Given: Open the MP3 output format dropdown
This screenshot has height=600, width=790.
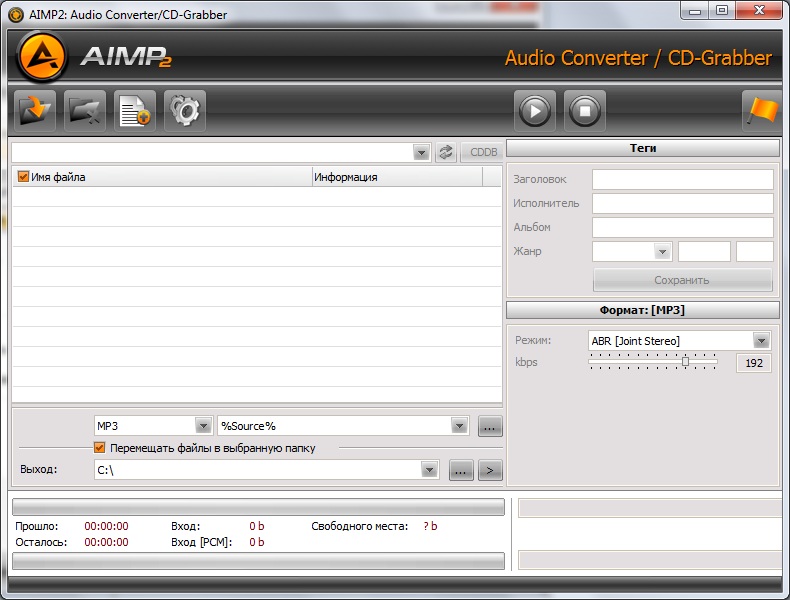Looking at the screenshot, I should [203, 426].
